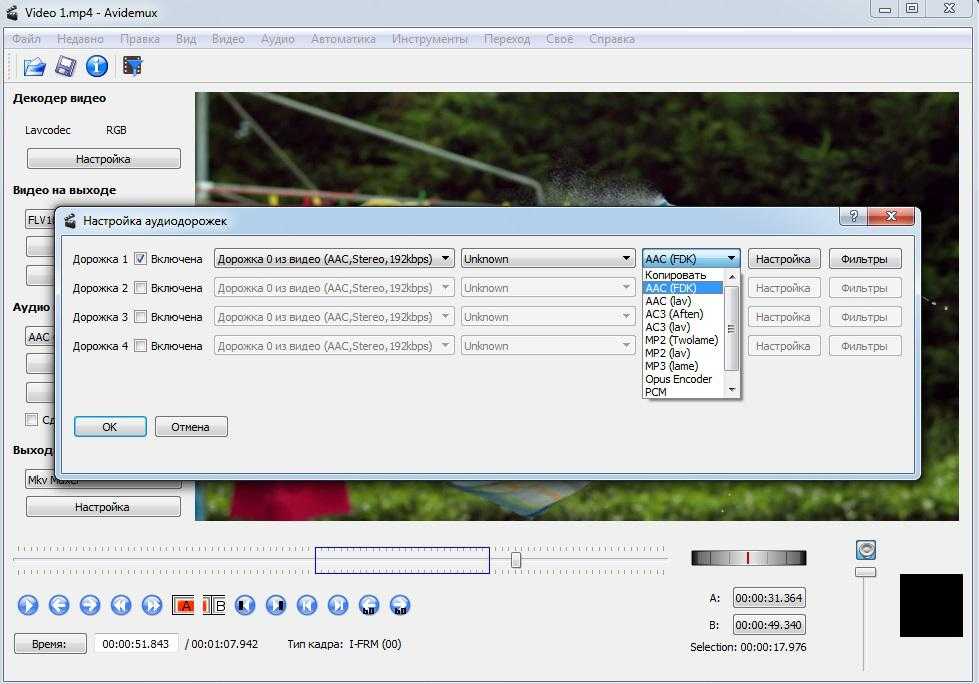Click the open video file toolbar icon
The width and height of the screenshot is (979, 684).
(35, 67)
